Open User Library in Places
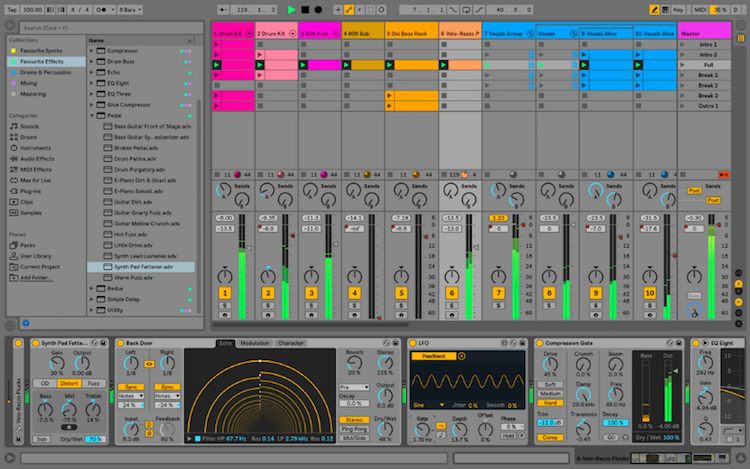Viewport: 750px width, 469px height. pyautogui.click(x=35, y=256)
